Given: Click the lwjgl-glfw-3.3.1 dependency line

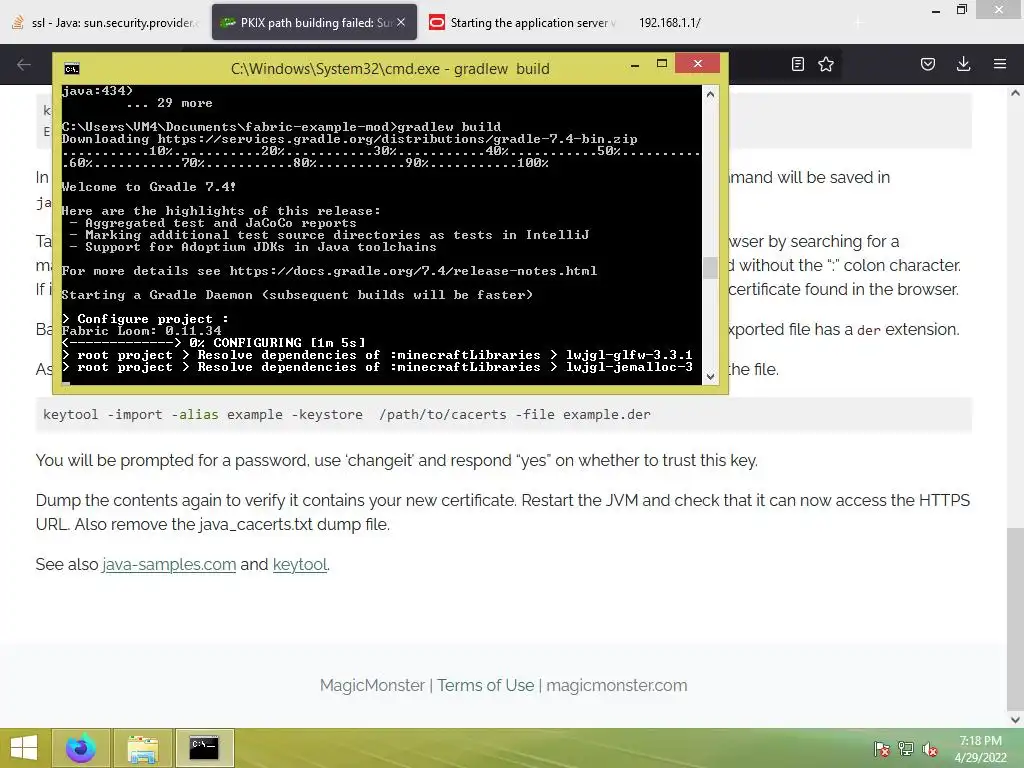Looking at the screenshot, I should tap(377, 355).
